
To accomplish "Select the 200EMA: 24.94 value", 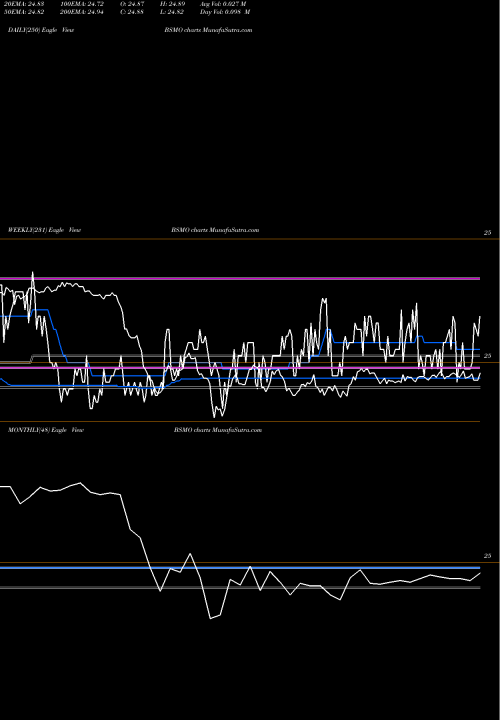I will coord(82,12).
